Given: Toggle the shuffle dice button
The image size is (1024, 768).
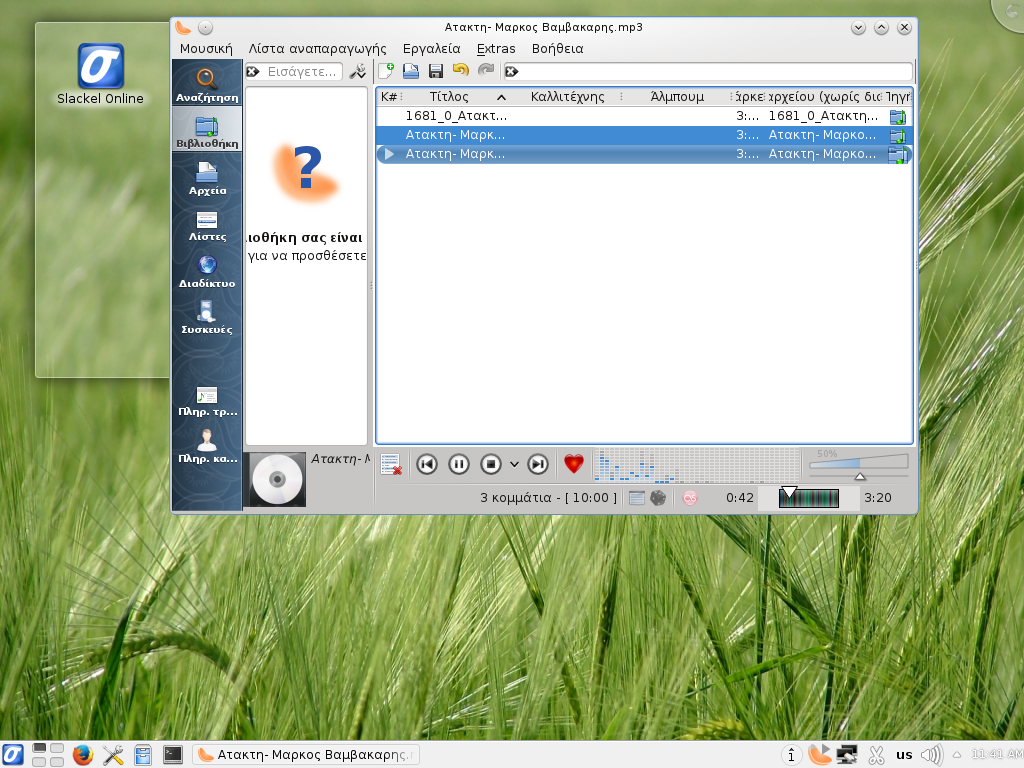Looking at the screenshot, I should (x=658, y=498).
